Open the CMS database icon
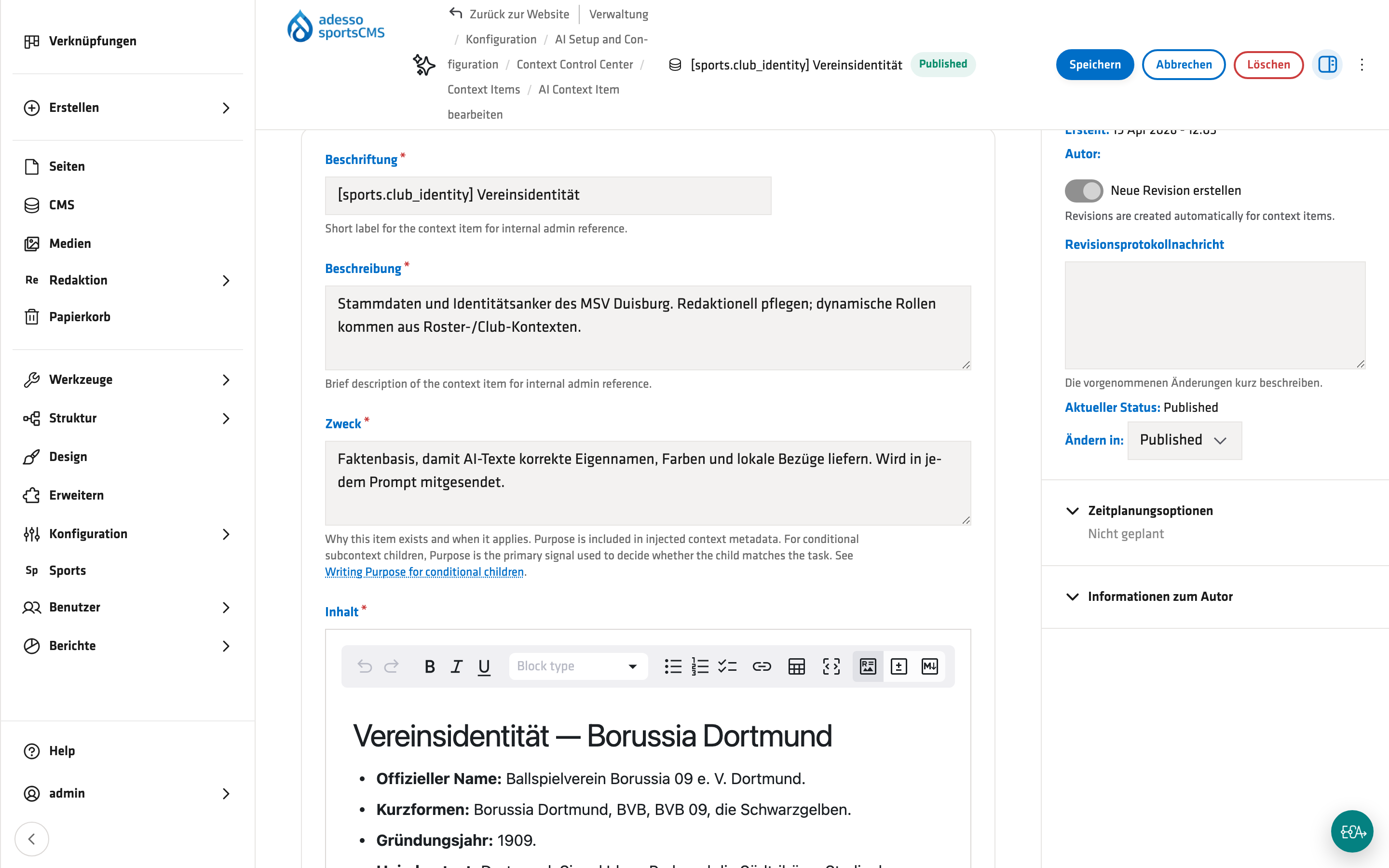 (x=31, y=205)
